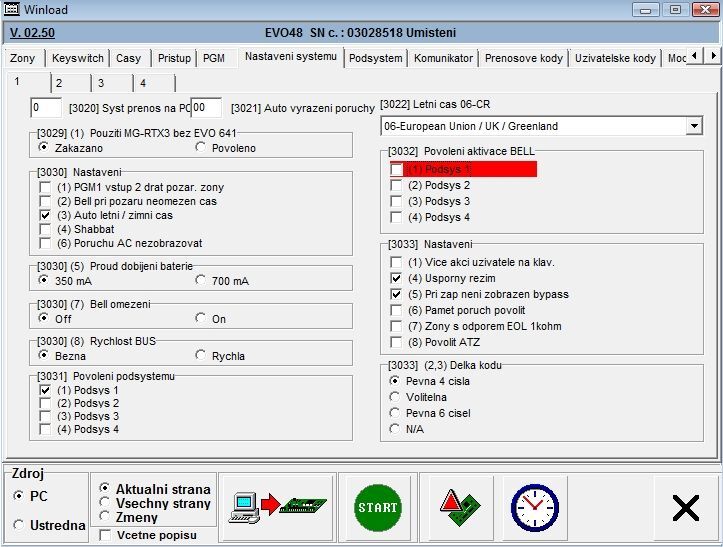Click the V. 02.50 version label

[32, 32]
